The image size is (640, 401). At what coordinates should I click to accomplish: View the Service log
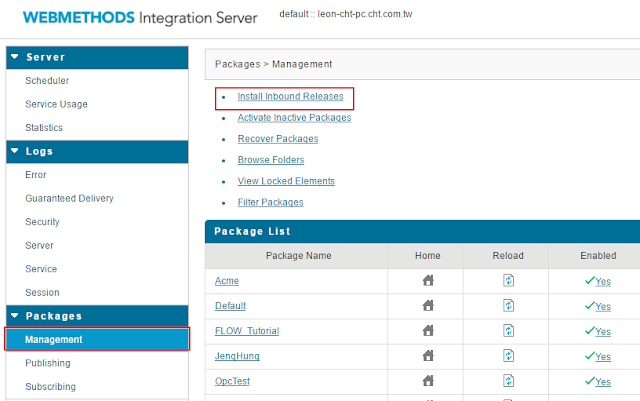[x=41, y=269]
